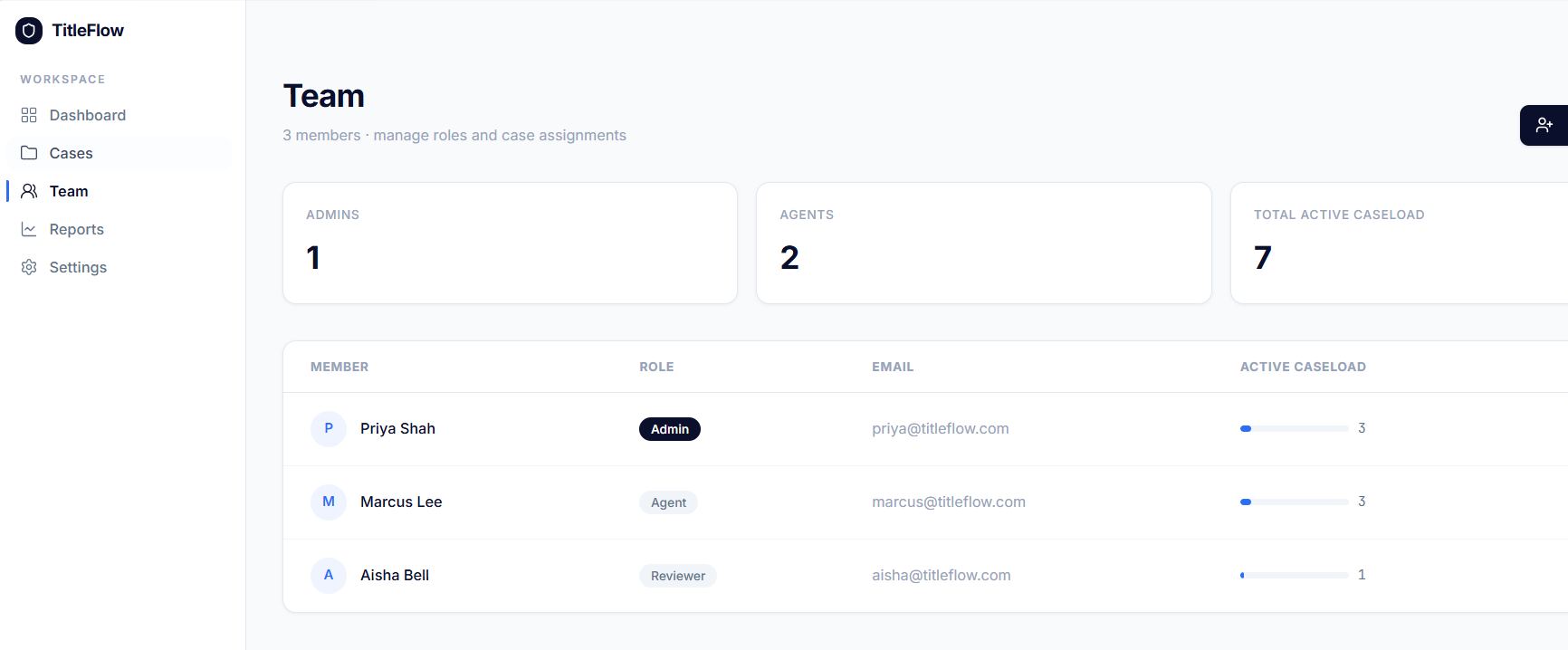This screenshot has width=1568, height=650.
Task: Select Team in the sidebar
Action: point(120,191)
